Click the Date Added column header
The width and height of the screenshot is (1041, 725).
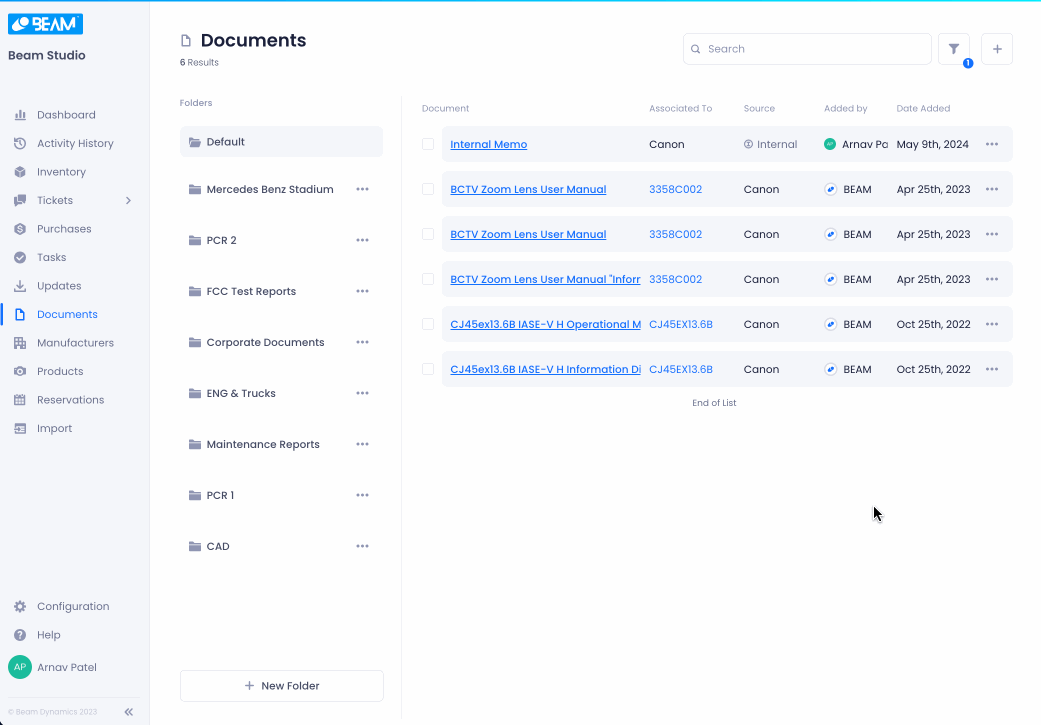click(x=923, y=108)
